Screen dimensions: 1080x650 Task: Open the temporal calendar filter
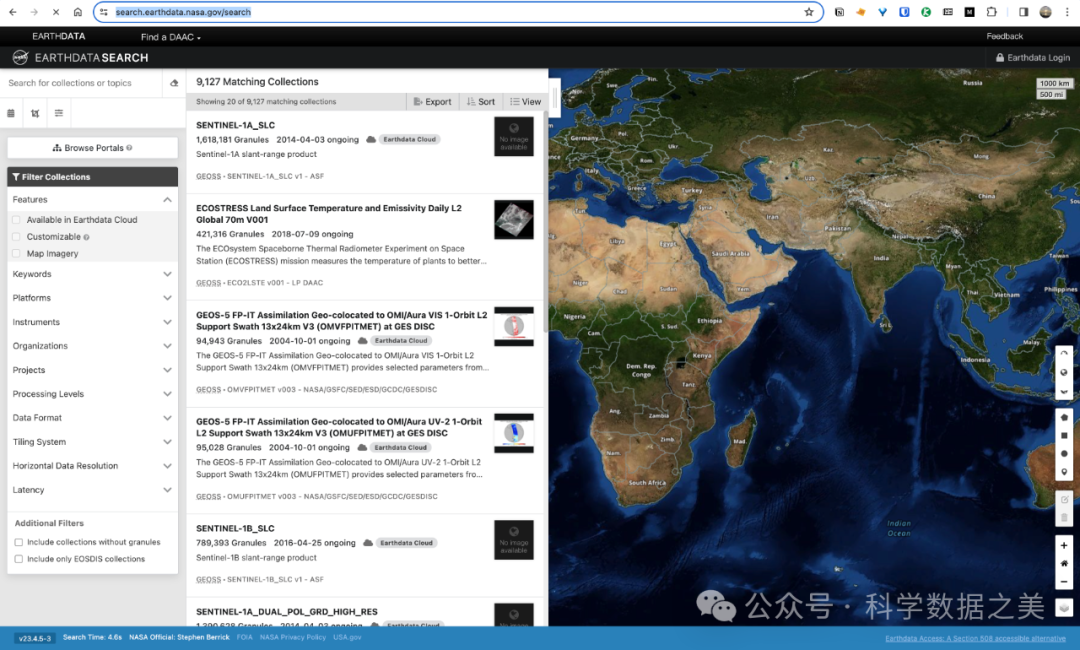pos(11,114)
